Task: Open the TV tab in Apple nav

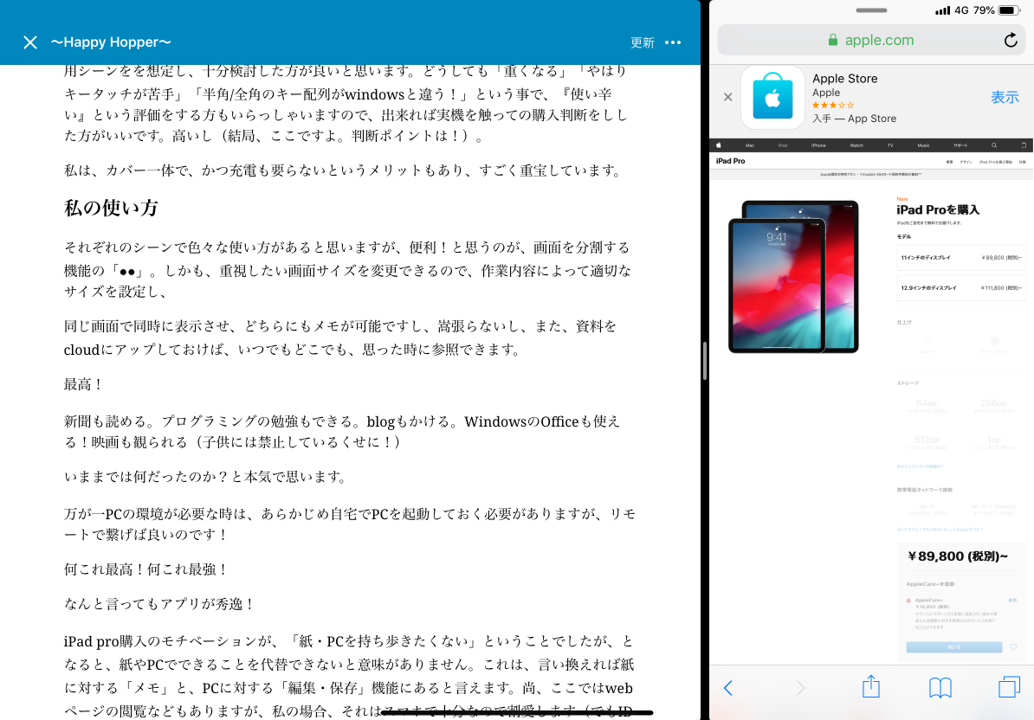Action: [x=890, y=145]
